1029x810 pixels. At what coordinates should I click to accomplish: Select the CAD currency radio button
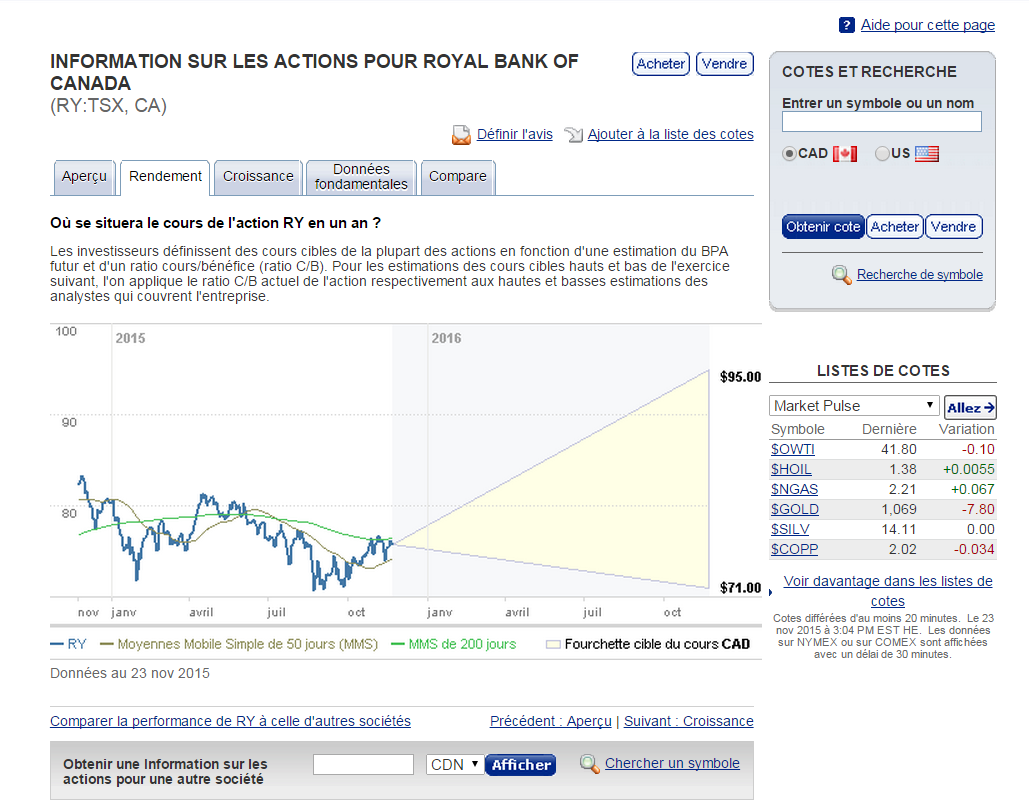click(x=789, y=154)
